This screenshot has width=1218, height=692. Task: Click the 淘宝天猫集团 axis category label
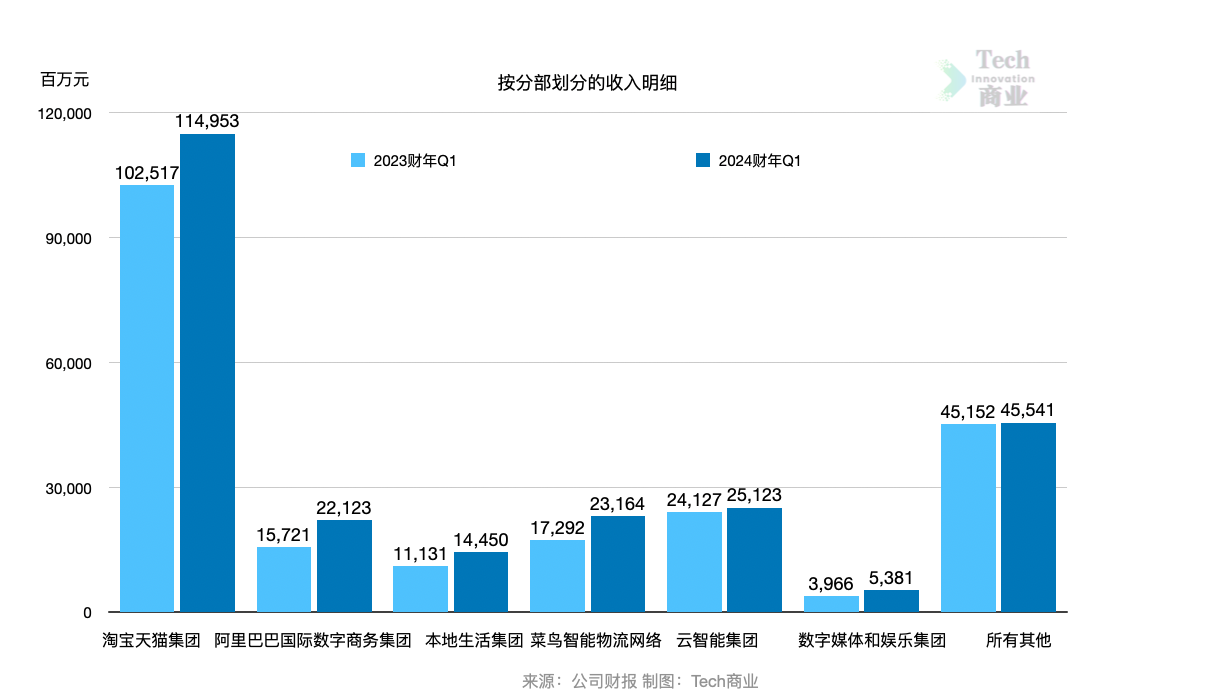pyautogui.click(x=151, y=640)
